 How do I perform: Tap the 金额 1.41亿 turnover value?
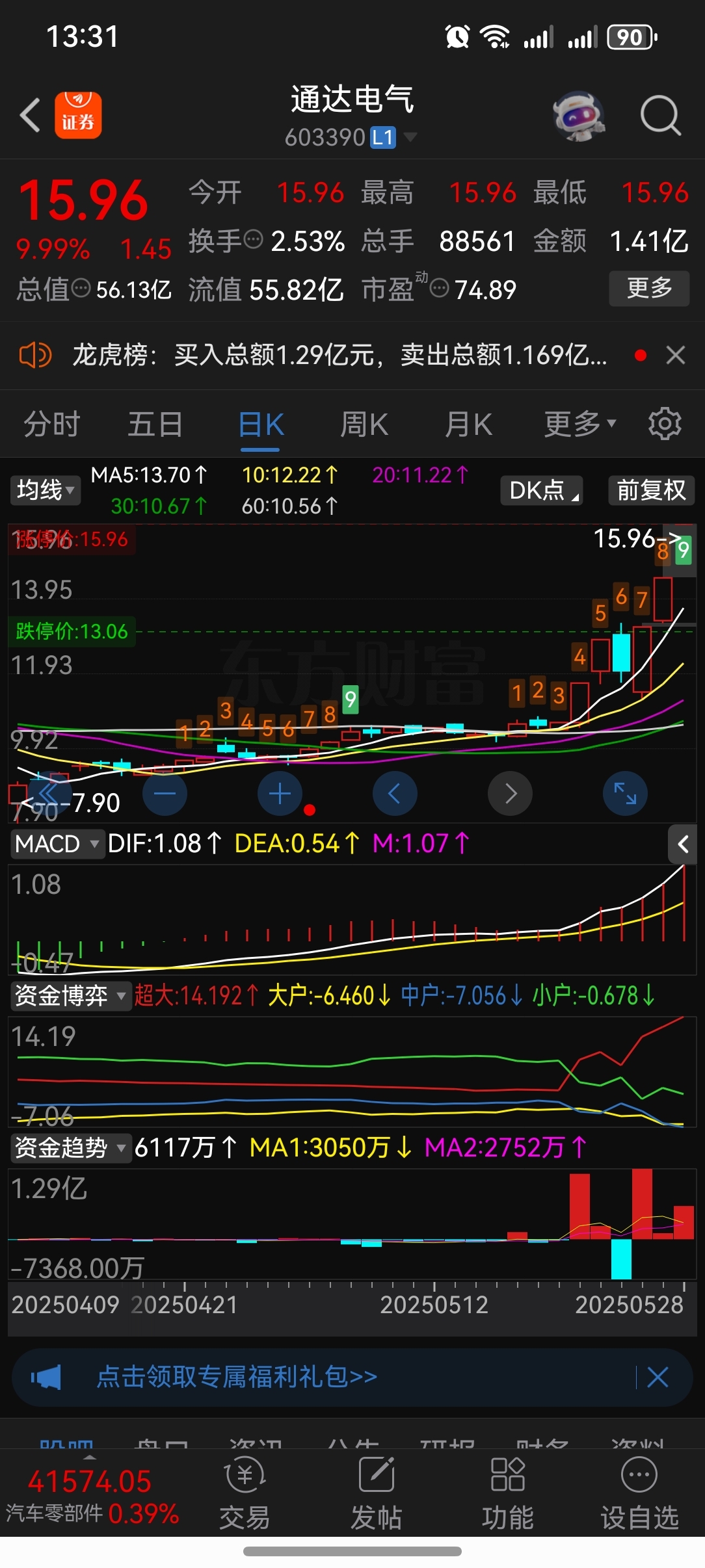click(x=611, y=241)
